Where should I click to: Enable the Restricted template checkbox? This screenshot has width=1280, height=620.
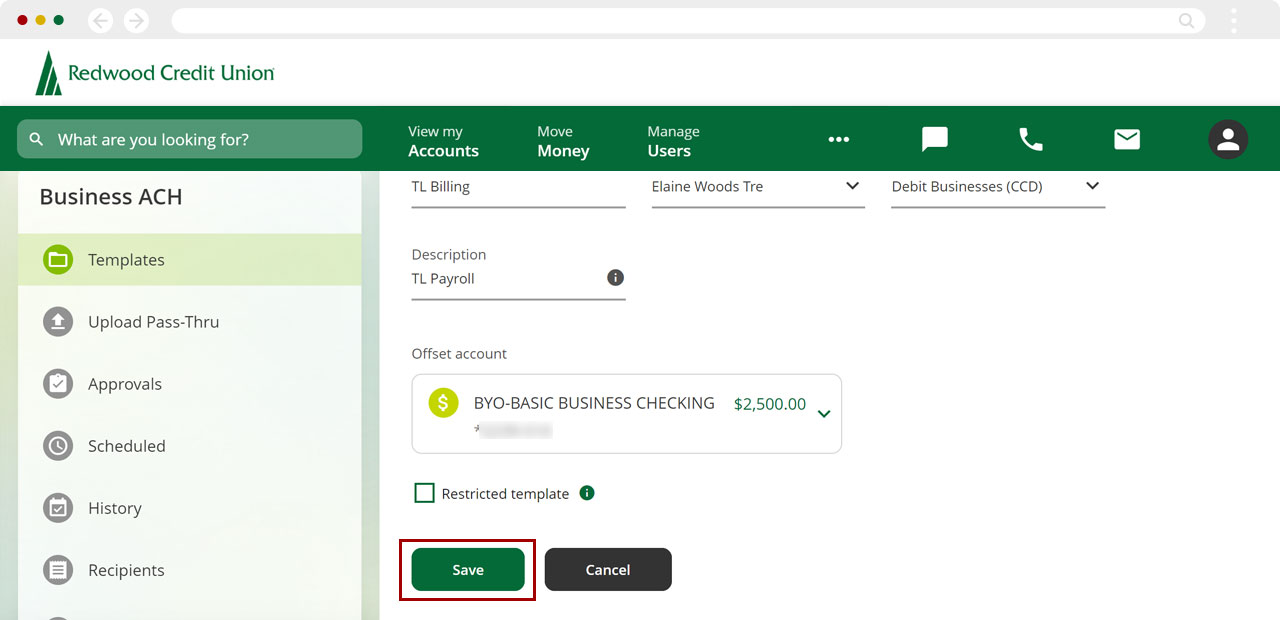pyautogui.click(x=424, y=493)
